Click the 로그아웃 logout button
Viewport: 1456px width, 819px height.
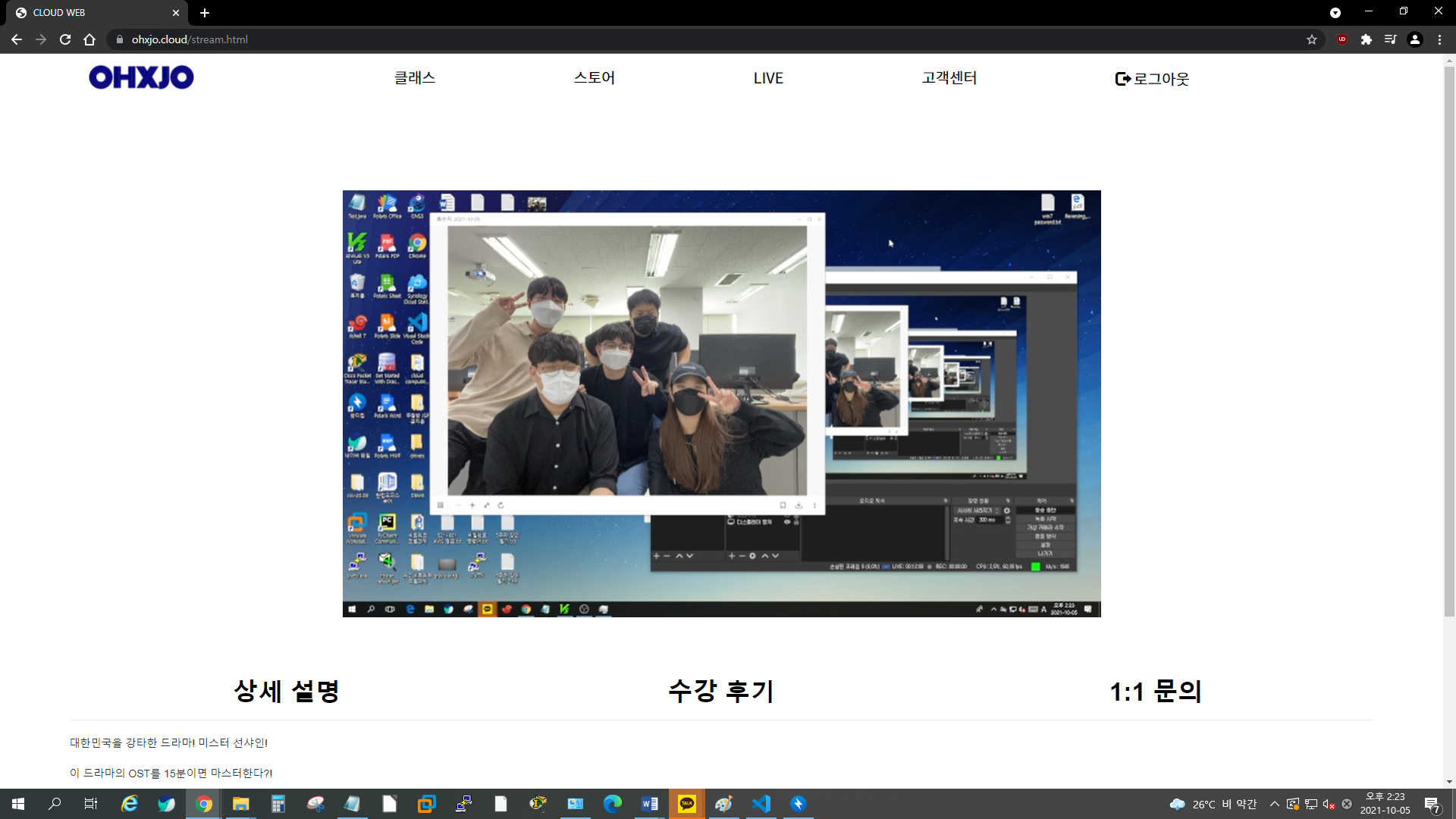click(x=1153, y=79)
